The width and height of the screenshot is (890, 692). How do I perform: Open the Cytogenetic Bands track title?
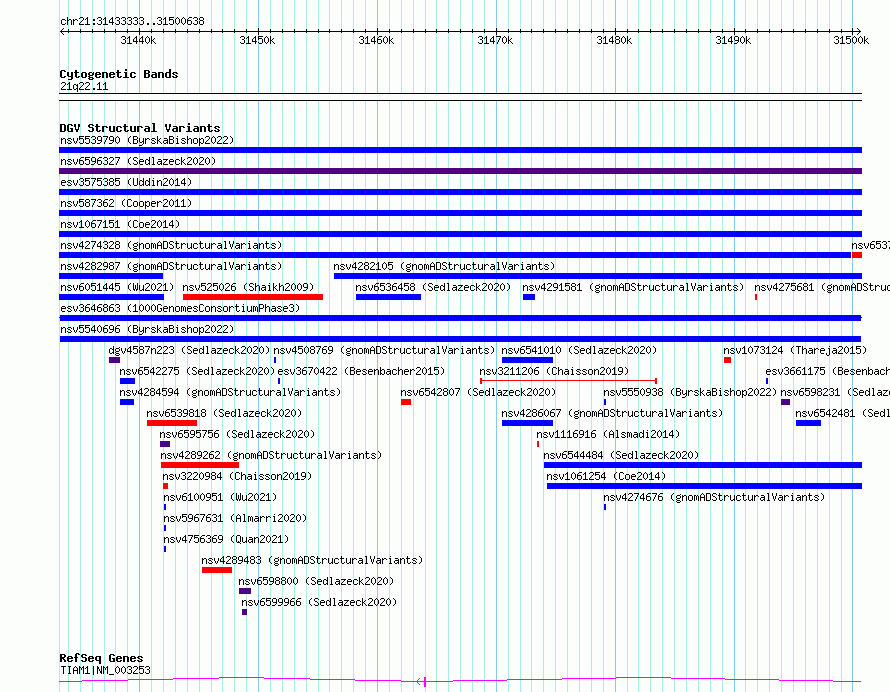(x=119, y=74)
